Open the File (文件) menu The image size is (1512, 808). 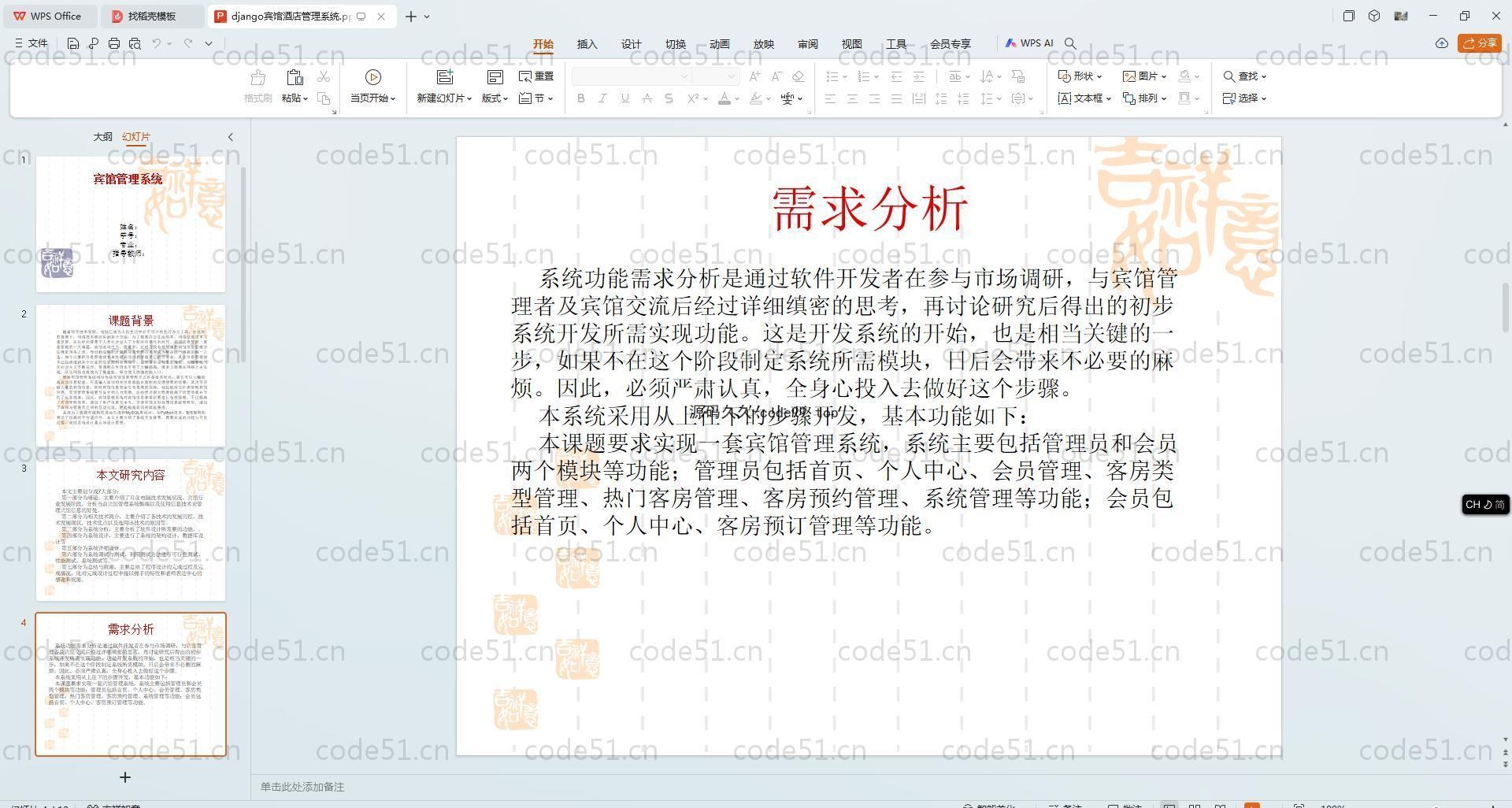pyautogui.click(x=31, y=43)
